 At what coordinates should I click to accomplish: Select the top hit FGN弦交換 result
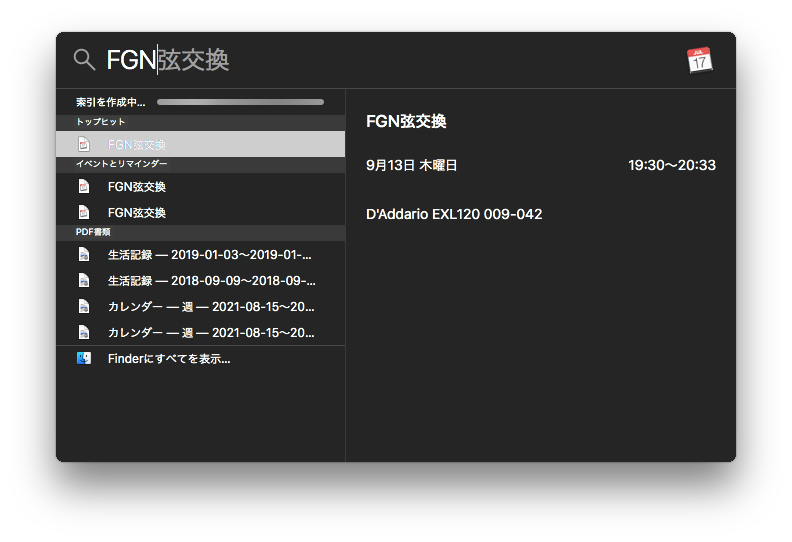tap(201, 144)
